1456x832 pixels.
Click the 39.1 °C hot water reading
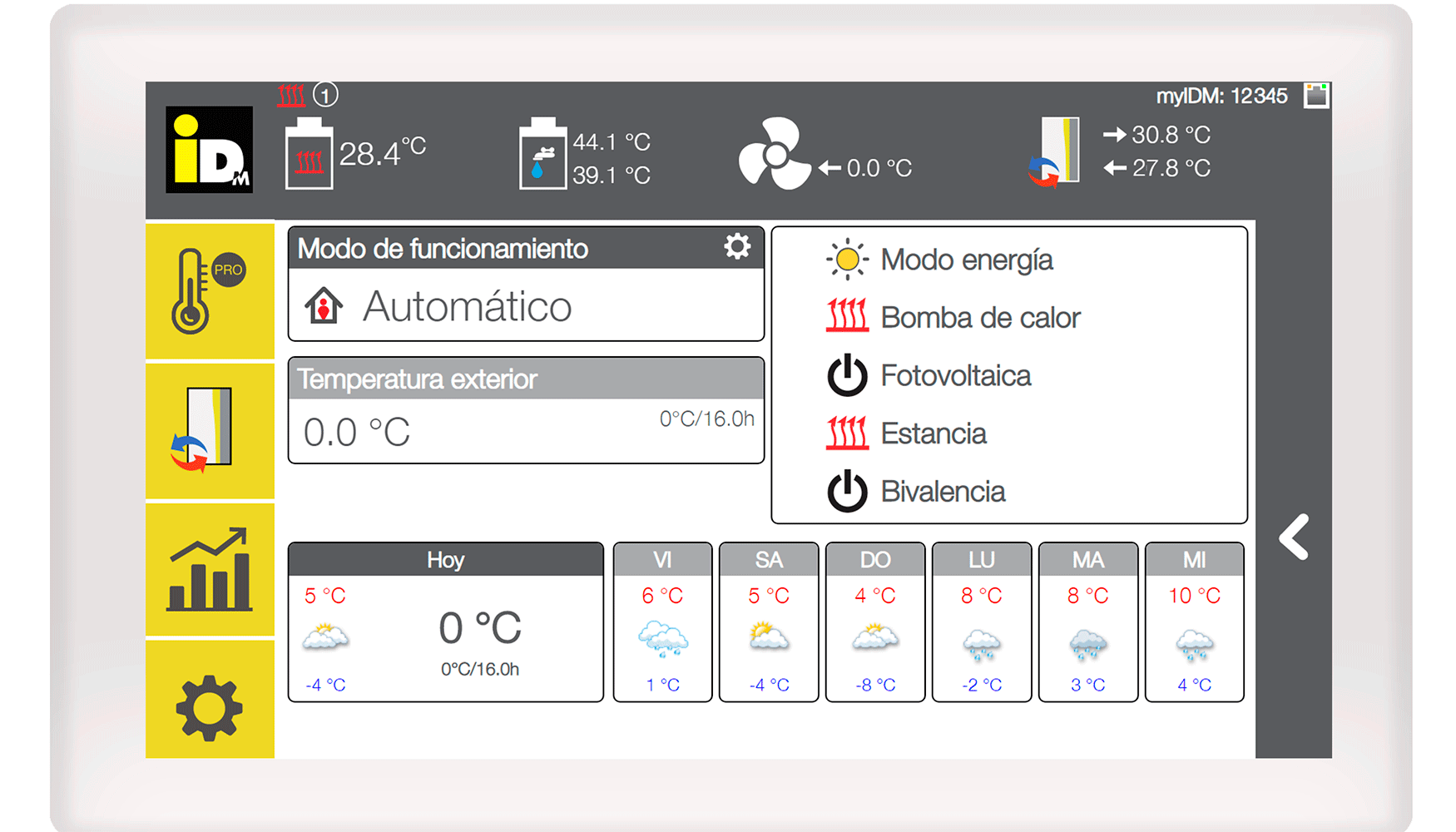coord(612,176)
